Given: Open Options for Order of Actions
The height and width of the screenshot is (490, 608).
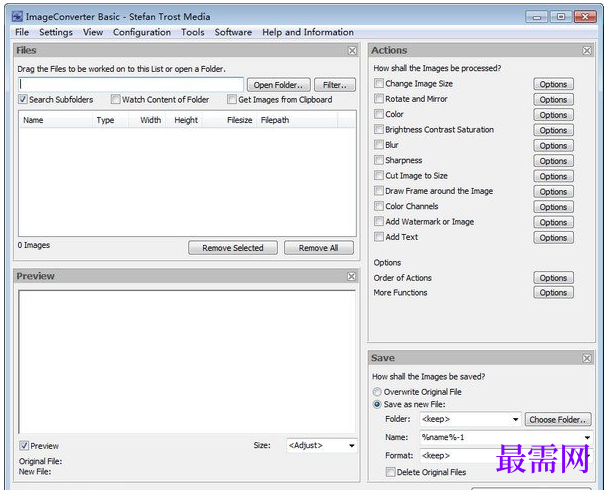Looking at the screenshot, I should click(553, 278).
